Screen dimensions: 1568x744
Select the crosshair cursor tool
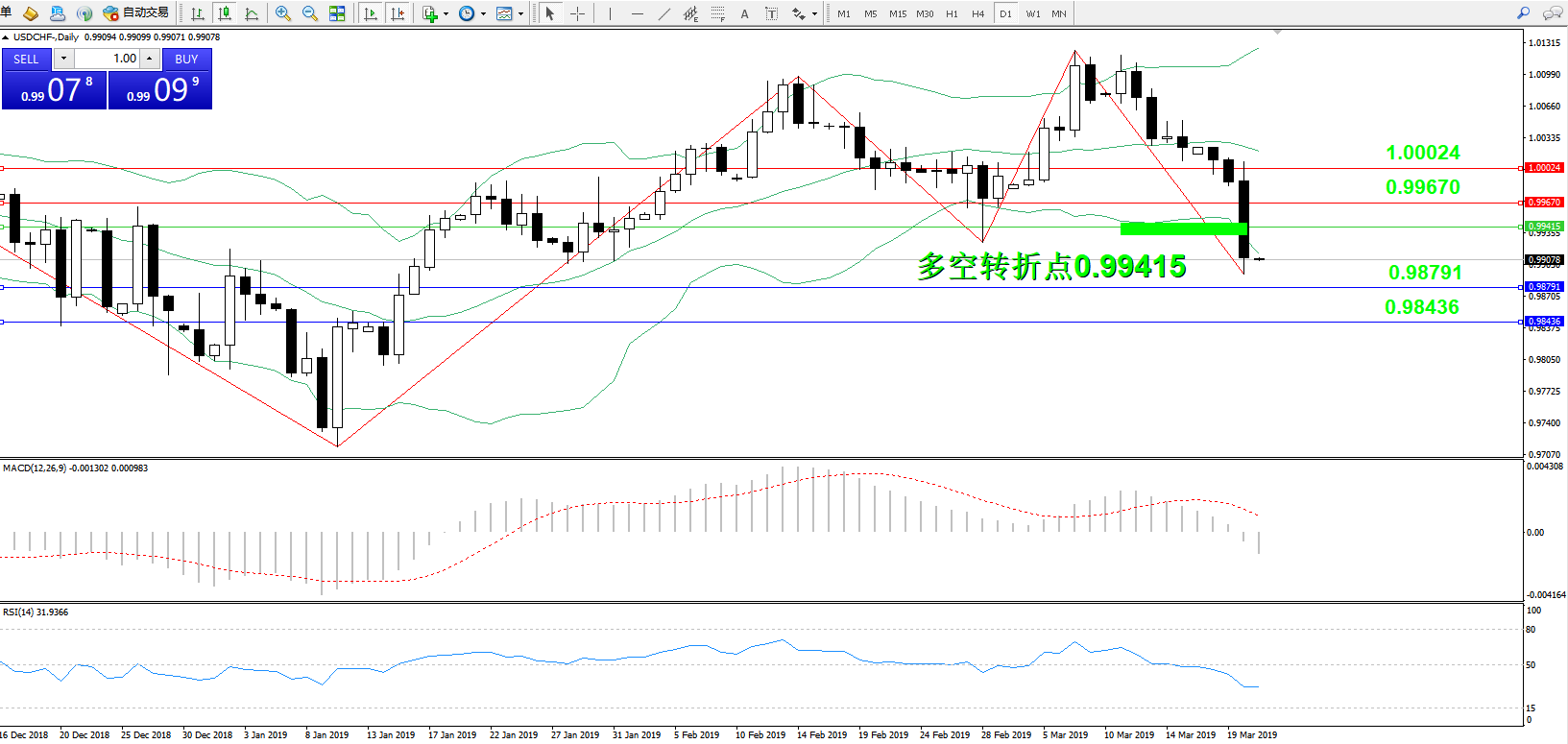click(577, 13)
